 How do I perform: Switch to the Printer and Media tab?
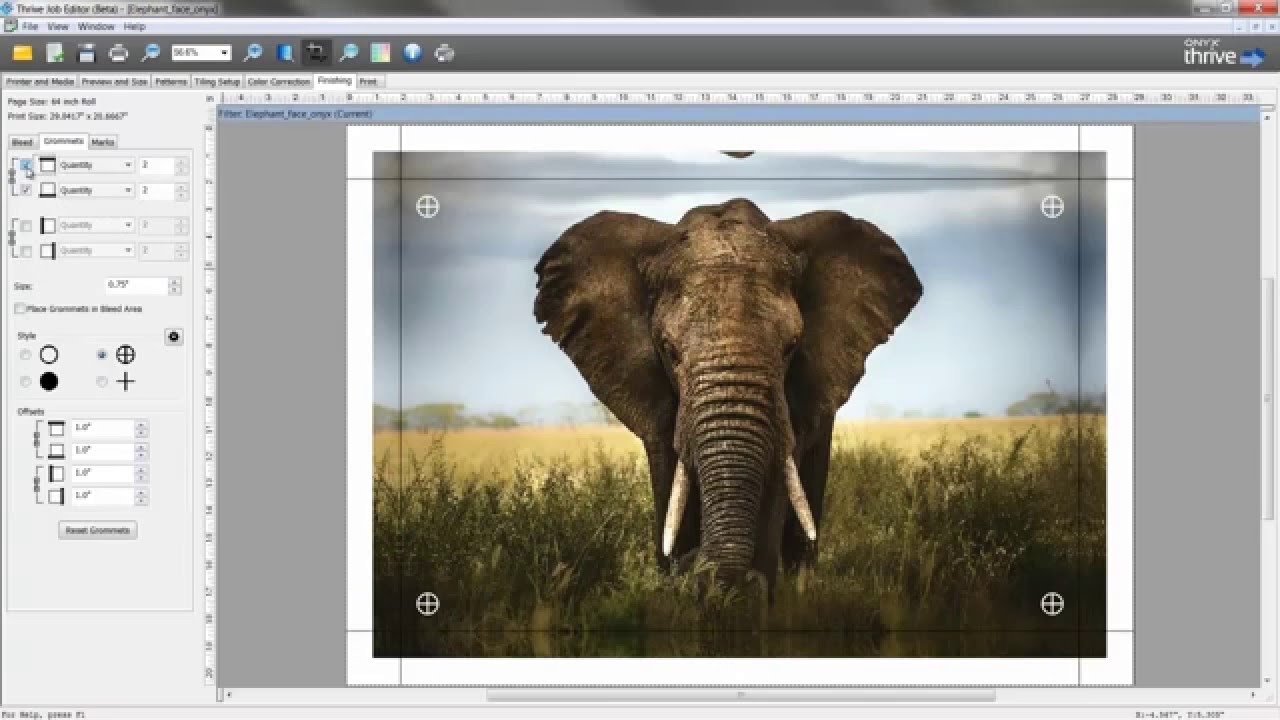point(40,82)
